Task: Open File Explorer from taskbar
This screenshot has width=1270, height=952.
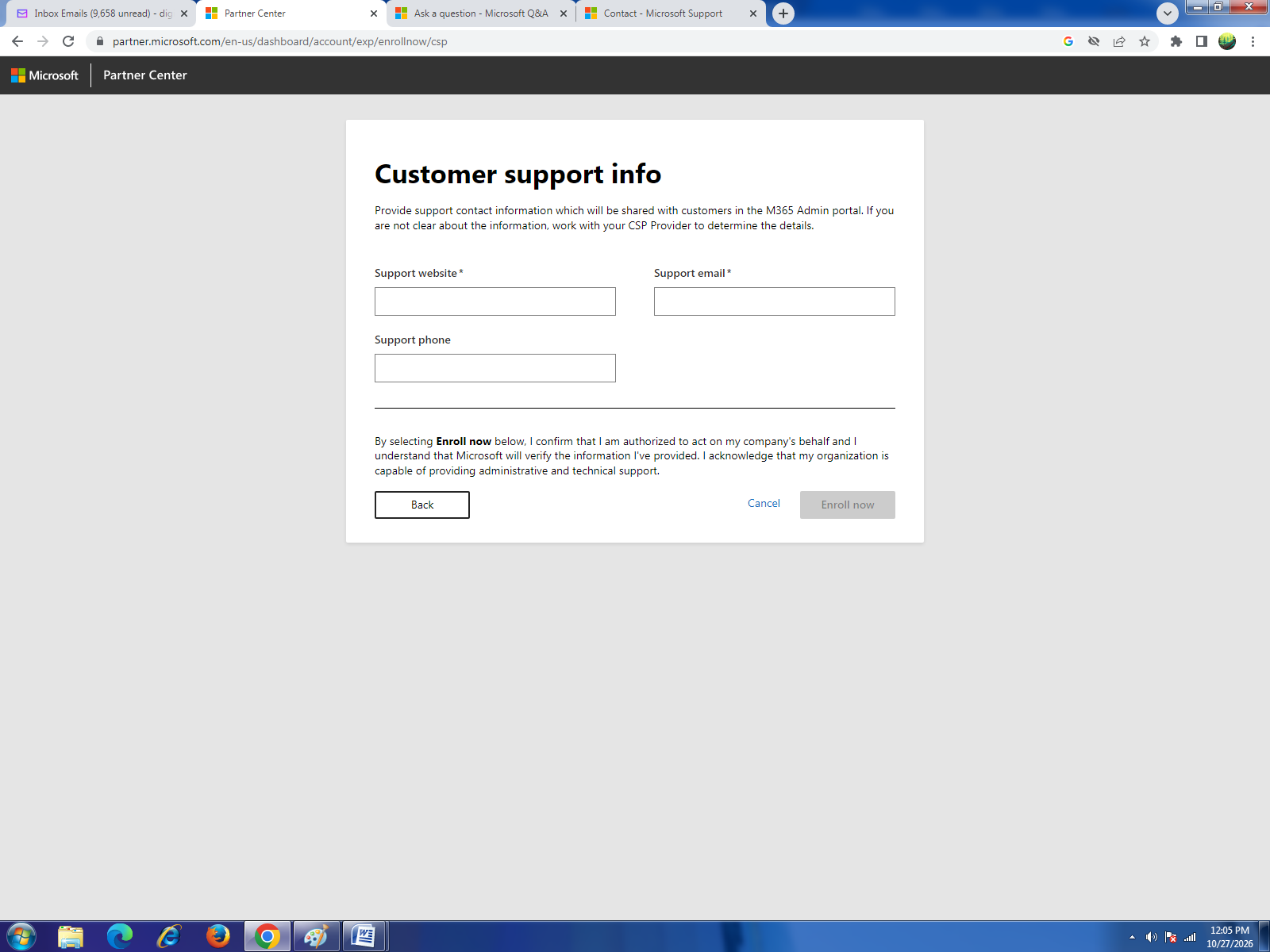Action: pyautogui.click(x=71, y=937)
